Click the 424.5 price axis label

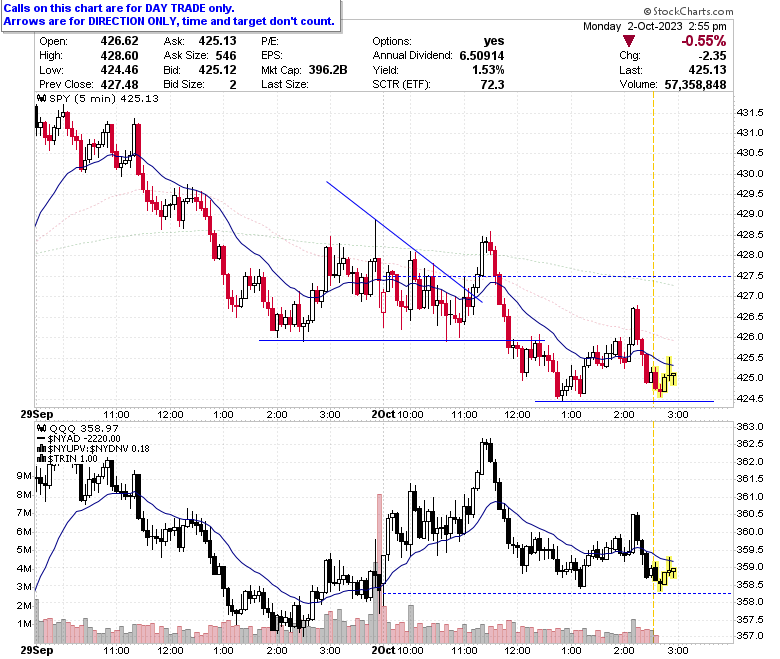point(750,398)
